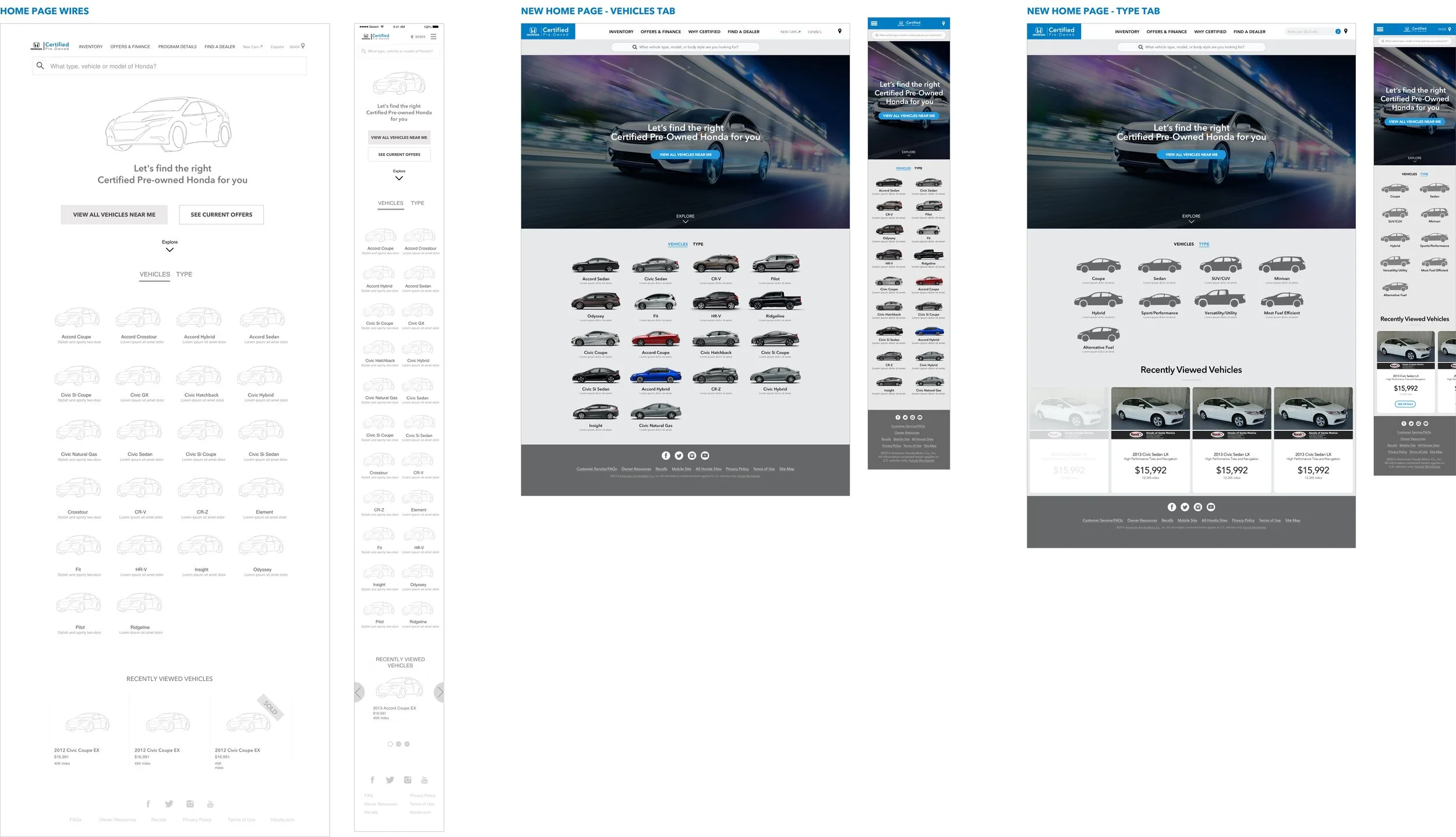The width and height of the screenshot is (1456, 837).
Task: Click the vehicle search input field
Action: (169, 66)
